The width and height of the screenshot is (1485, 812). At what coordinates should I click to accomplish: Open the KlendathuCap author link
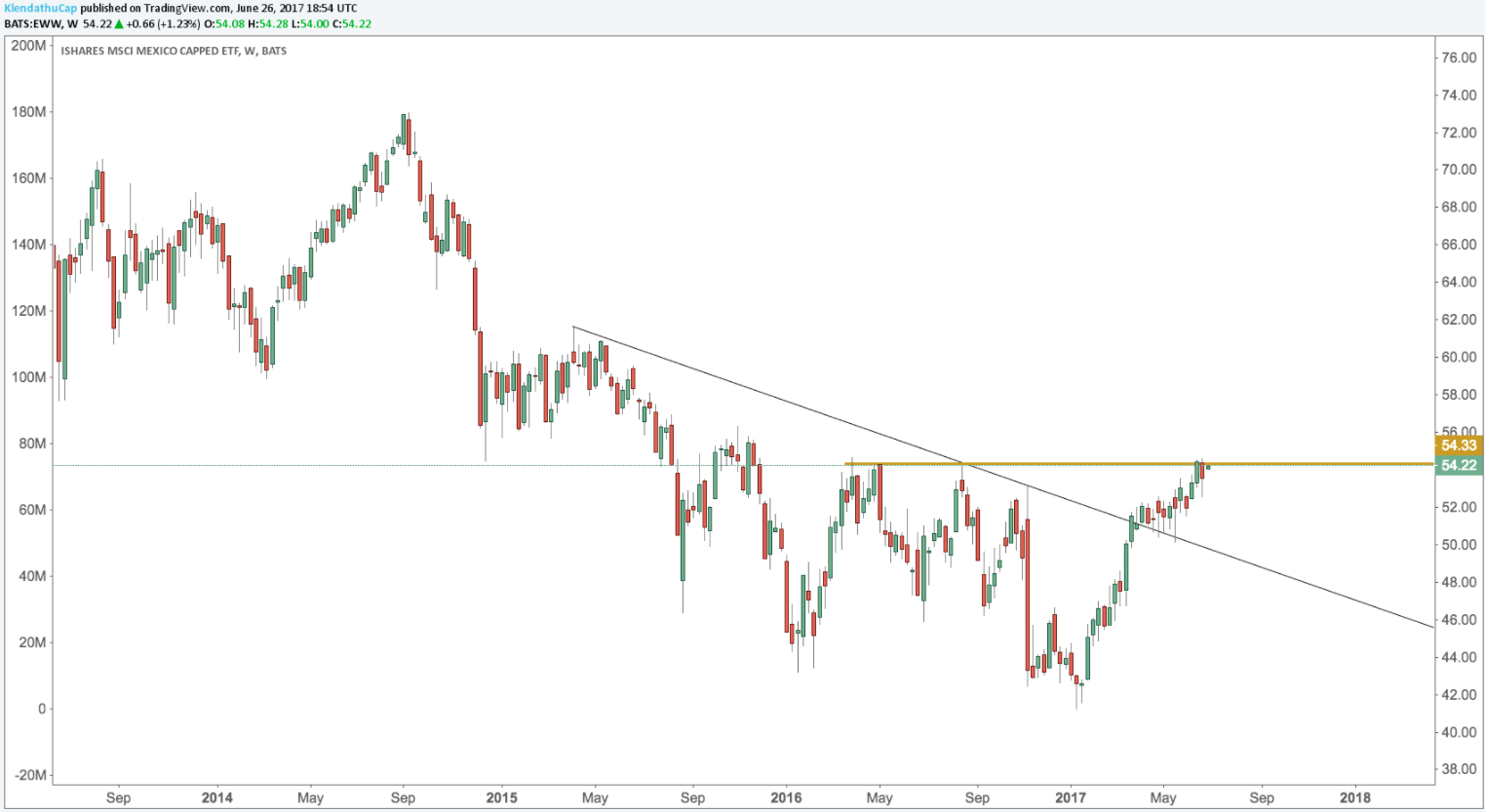[x=40, y=8]
